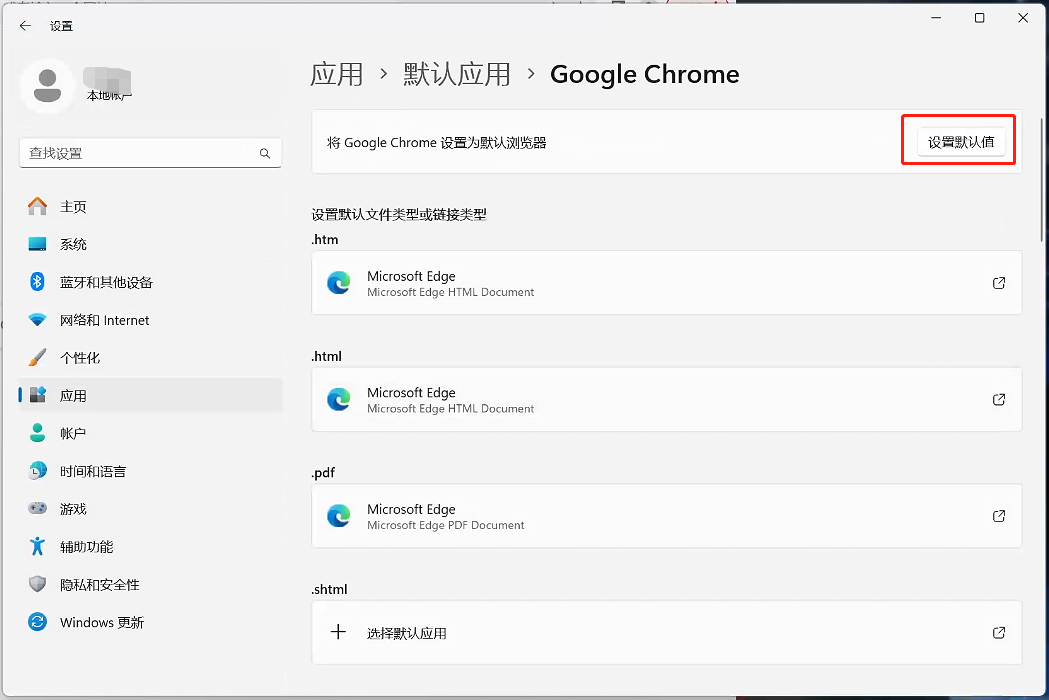The height and width of the screenshot is (700, 1049).
Task: Click 将 Google Chrome 设置为默认浏览器 text
Action: point(436,143)
